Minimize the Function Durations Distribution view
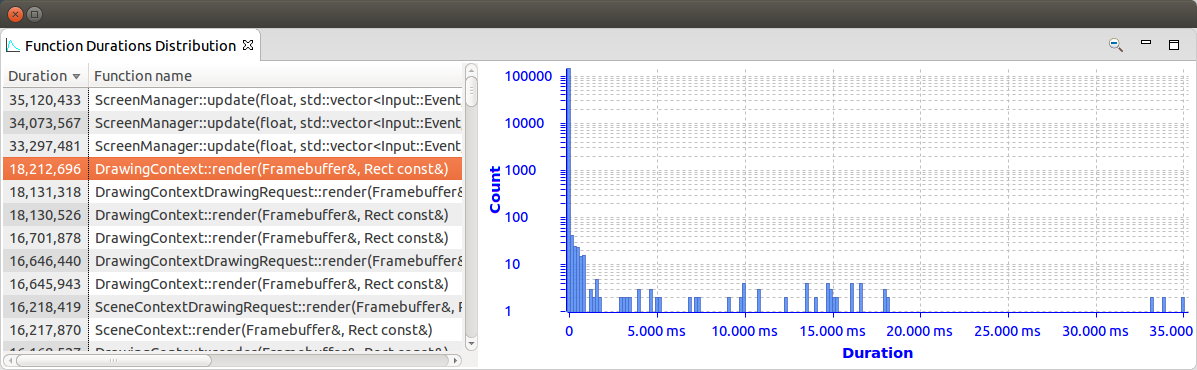The width and height of the screenshot is (1197, 370). 1145,43
